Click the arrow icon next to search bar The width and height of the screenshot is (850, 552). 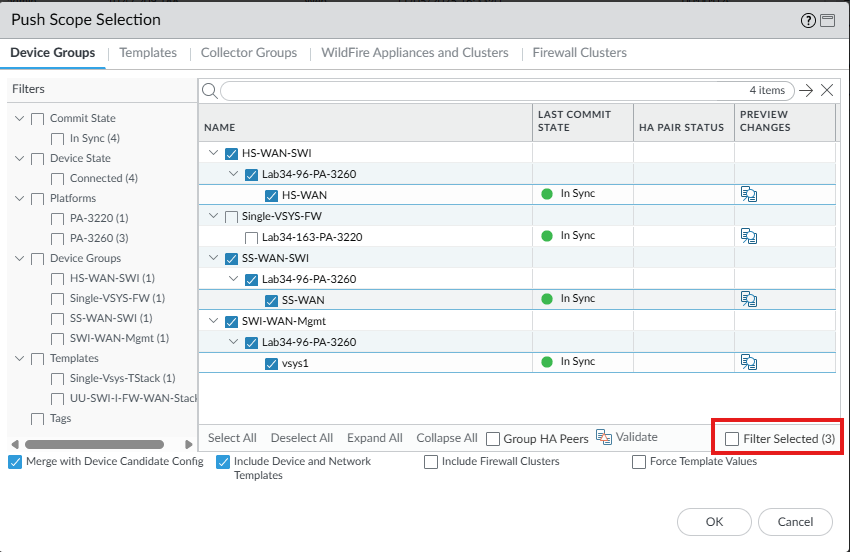806,91
